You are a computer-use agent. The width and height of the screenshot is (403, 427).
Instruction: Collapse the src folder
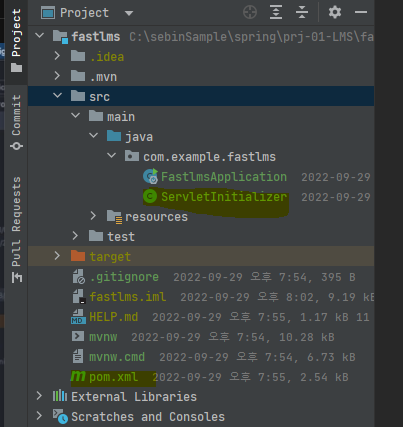pyautogui.click(x=57, y=96)
